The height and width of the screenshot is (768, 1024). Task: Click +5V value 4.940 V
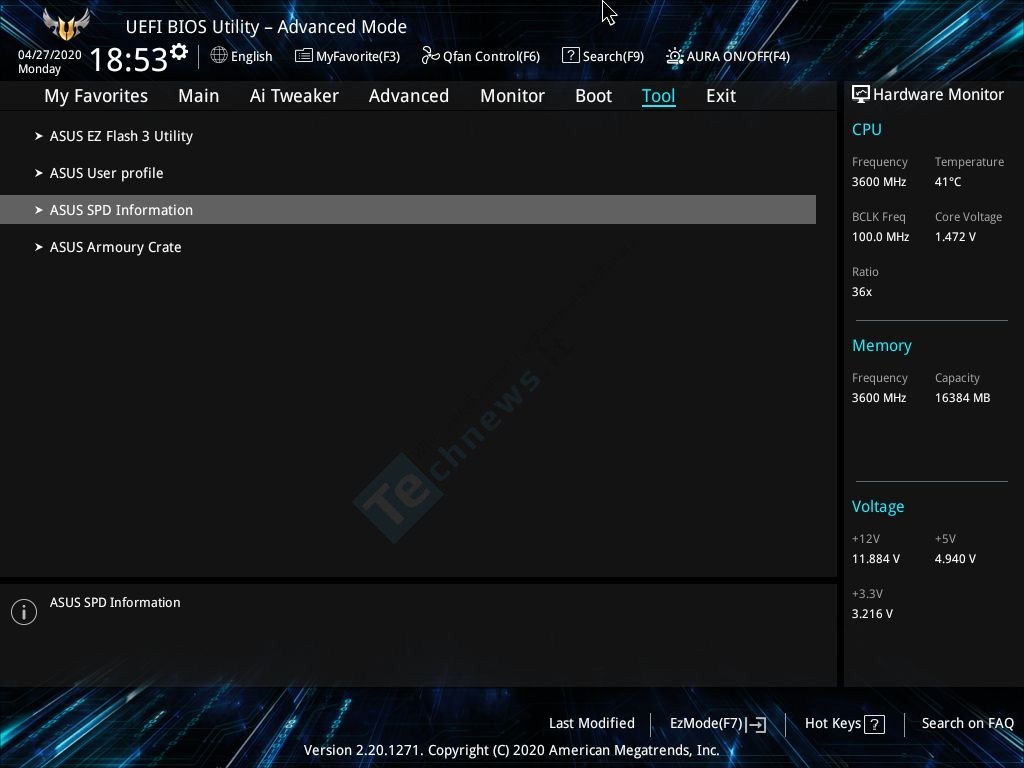[955, 558]
